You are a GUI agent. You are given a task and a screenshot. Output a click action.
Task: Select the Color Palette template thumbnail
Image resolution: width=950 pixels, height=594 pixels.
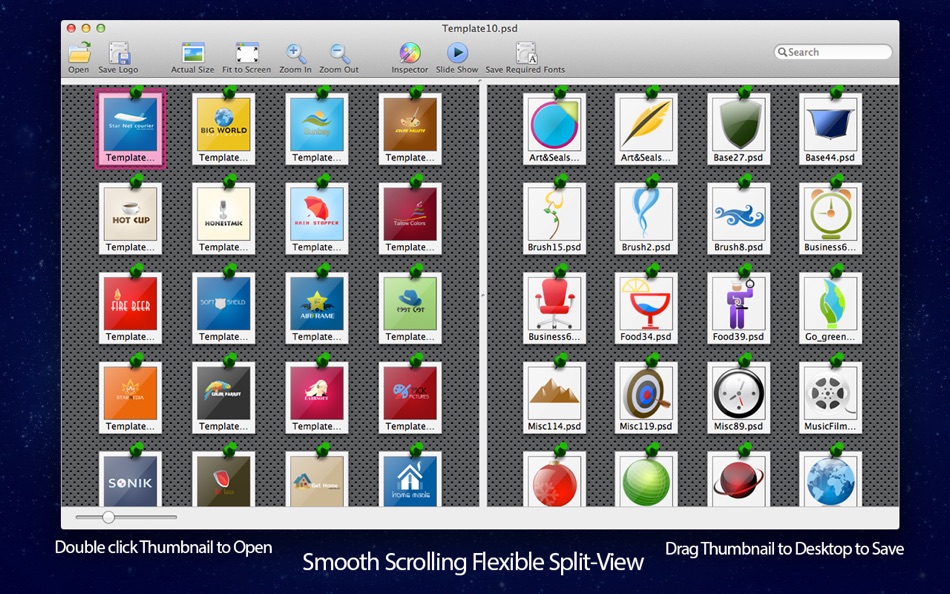(410, 128)
